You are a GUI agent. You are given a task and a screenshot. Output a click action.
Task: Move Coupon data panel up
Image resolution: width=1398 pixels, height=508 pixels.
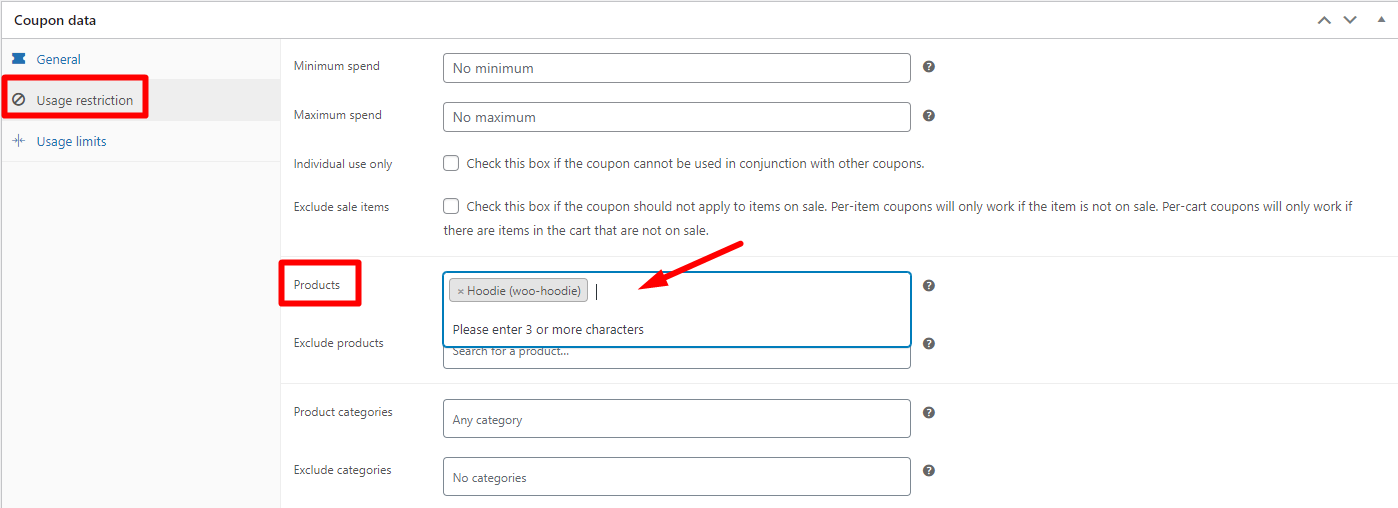click(x=1324, y=20)
